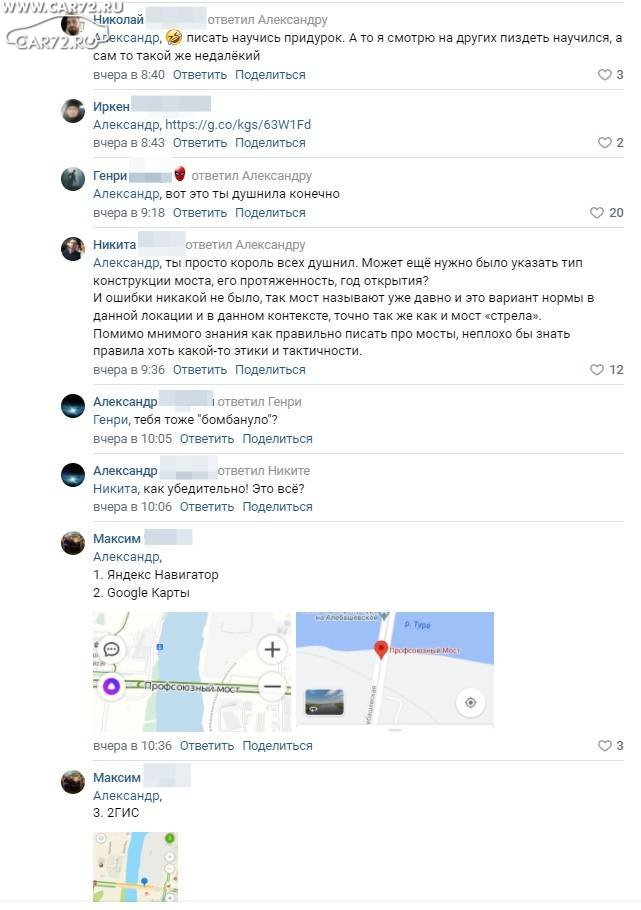Image resolution: width=641 pixels, height=910 pixels.
Task: Click the chat bubble icon on Yandex map
Action: click(x=111, y=649)
